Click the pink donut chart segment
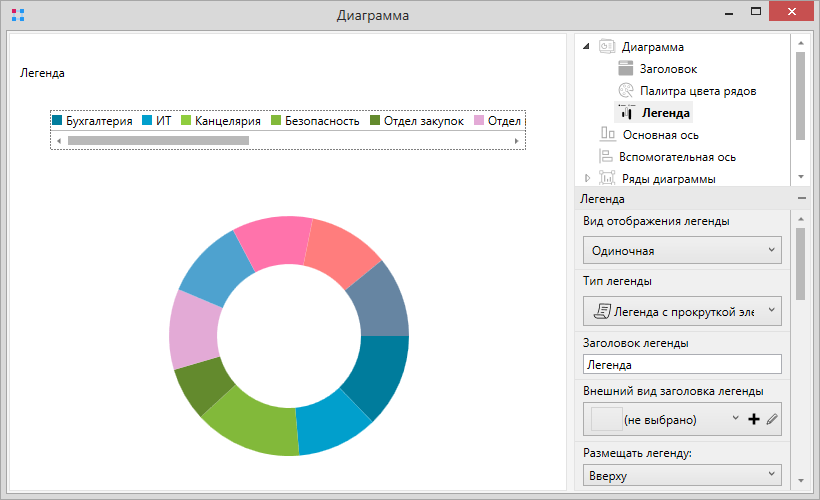The height and width of the screenshot is (500, 820). (x=268, y=243)
